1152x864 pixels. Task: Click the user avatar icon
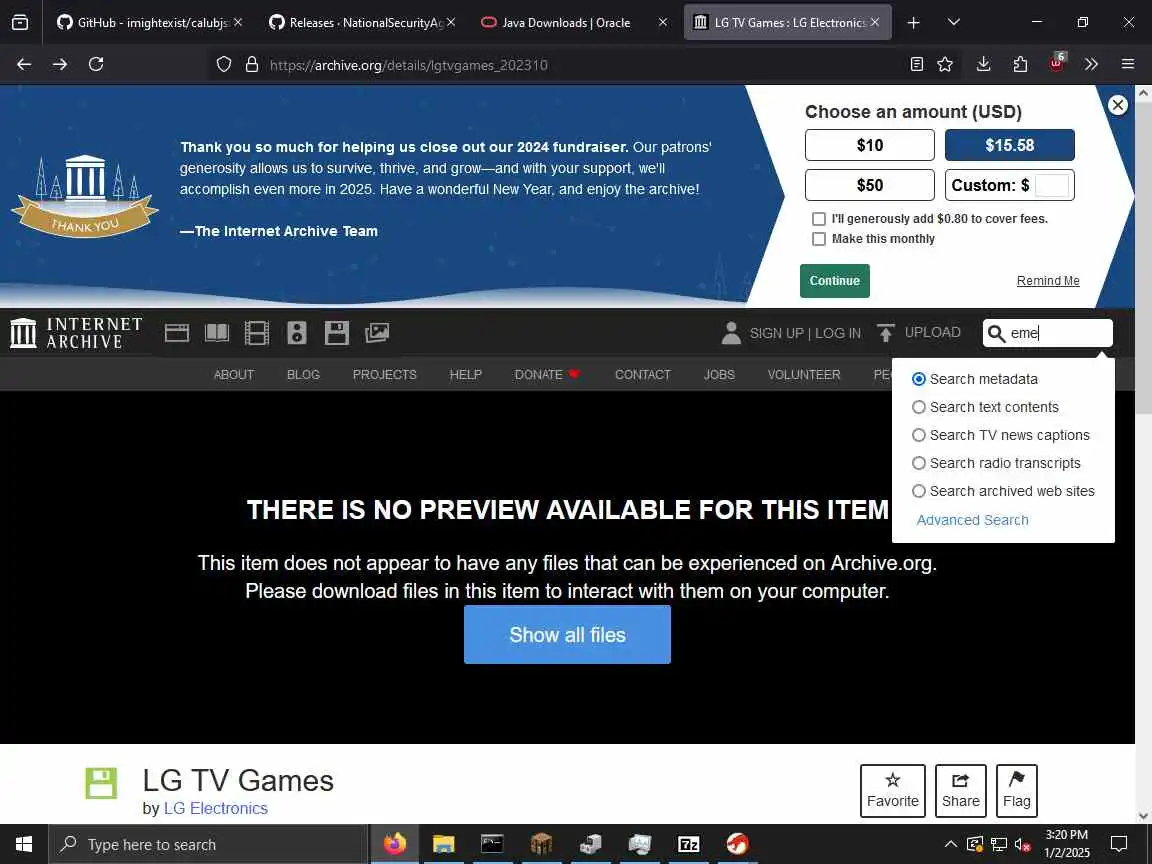coord(731,333)
